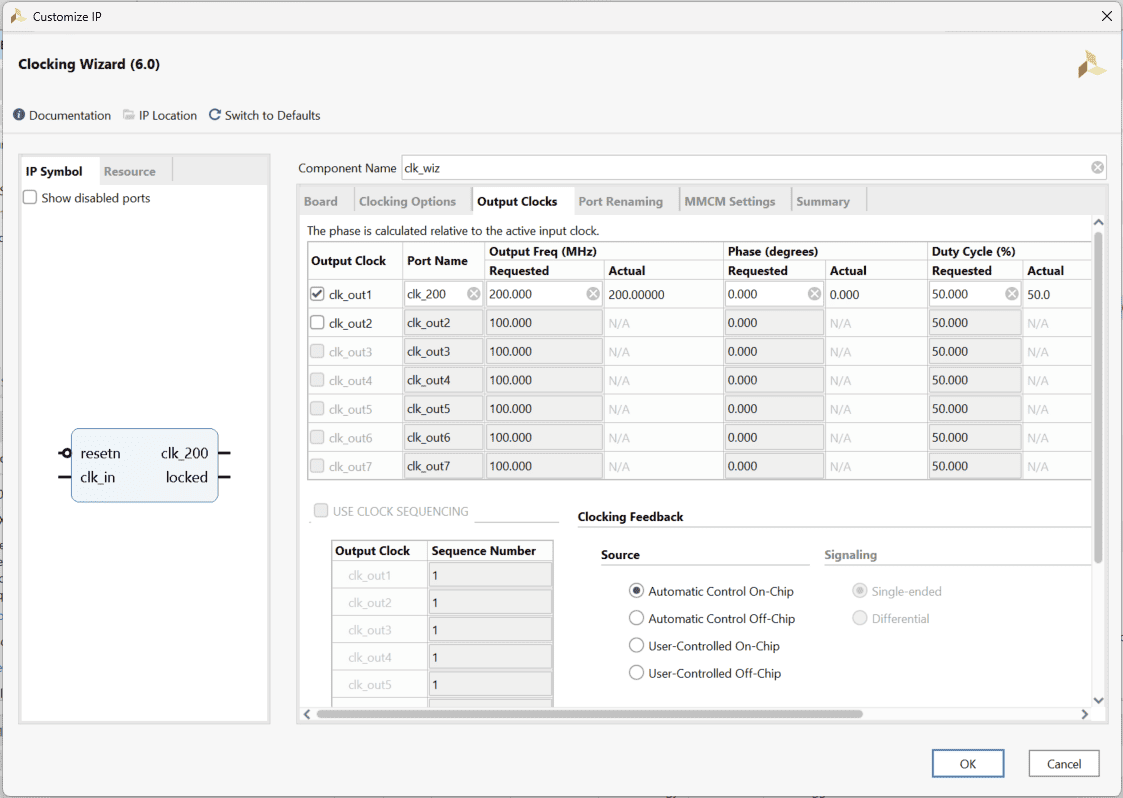Click the Switch to Defaults refresh icon
Screen dimensions: 1123x798
[215, 115]
